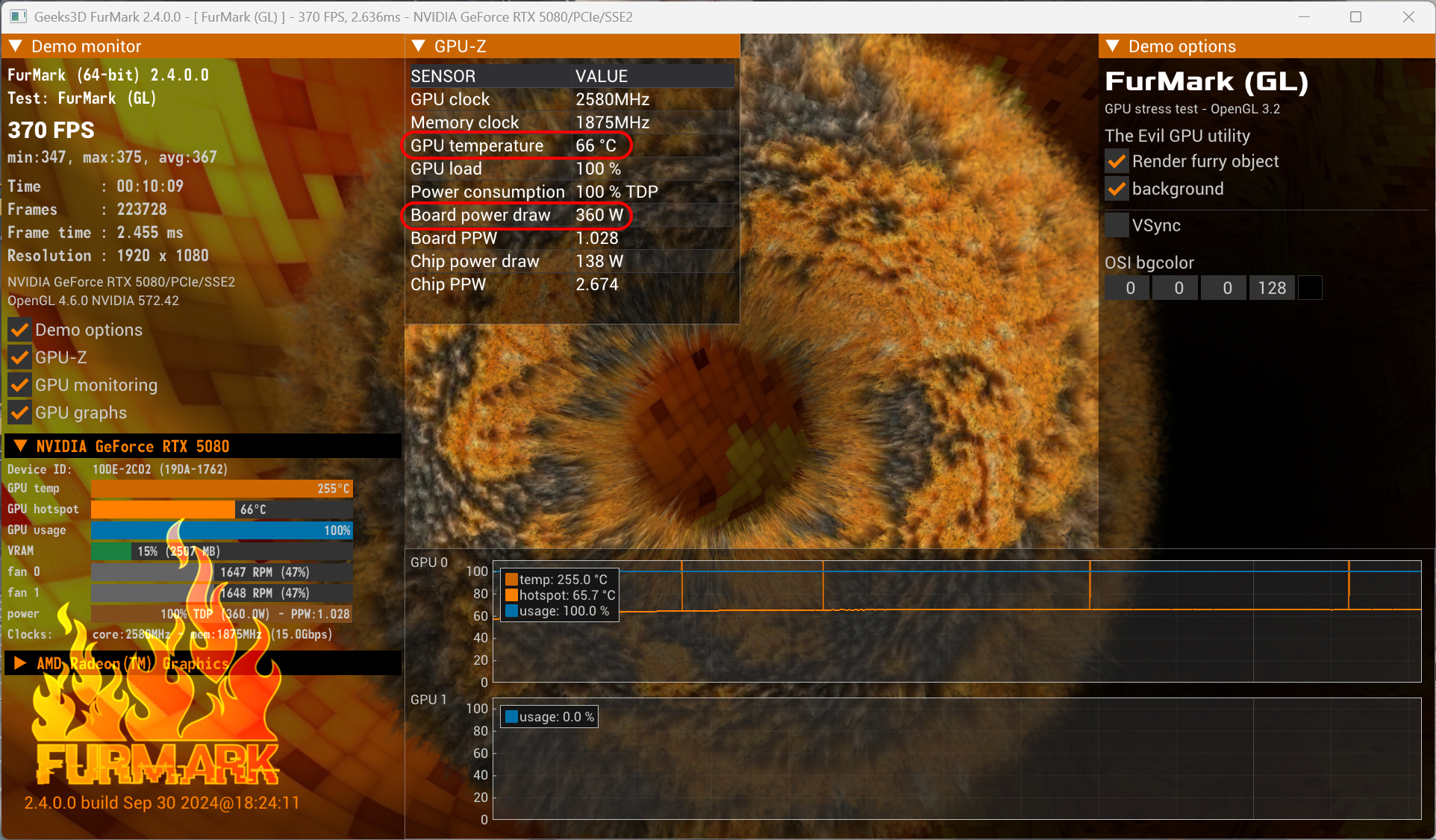
Task: Uncheck the Demo options checkbox
Action: point(20,330)
